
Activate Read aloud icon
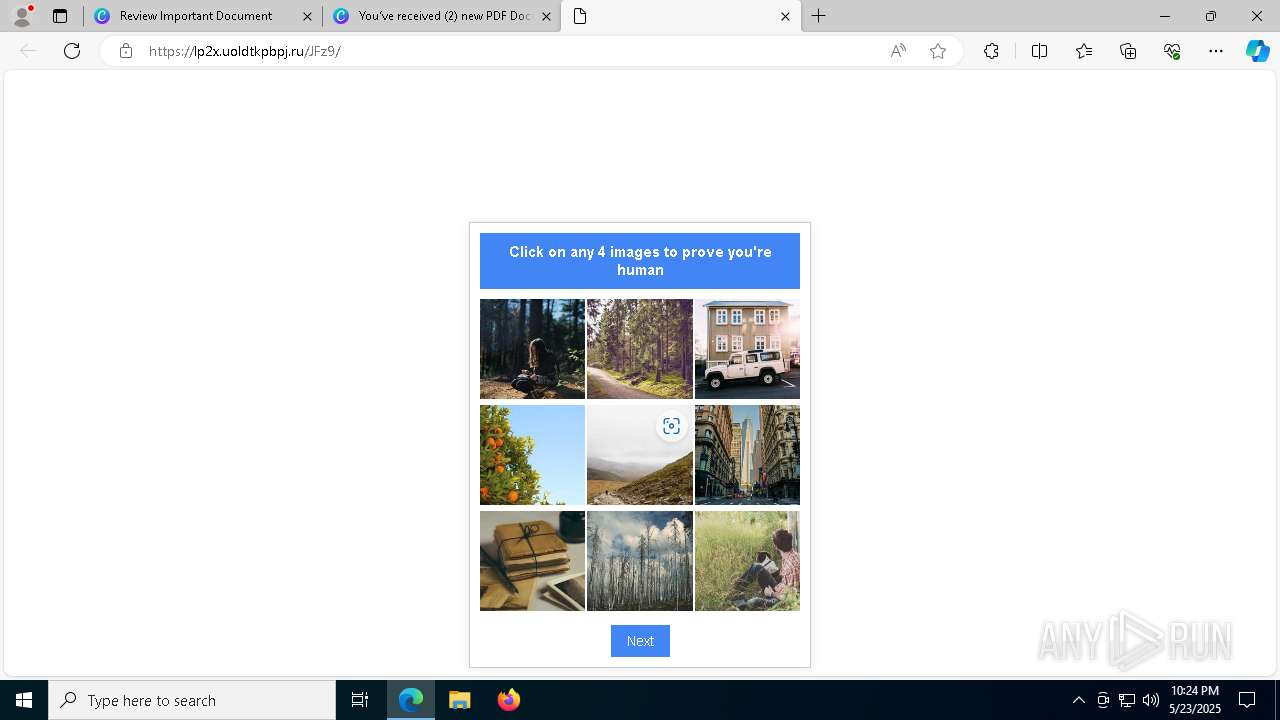[898, 51]
